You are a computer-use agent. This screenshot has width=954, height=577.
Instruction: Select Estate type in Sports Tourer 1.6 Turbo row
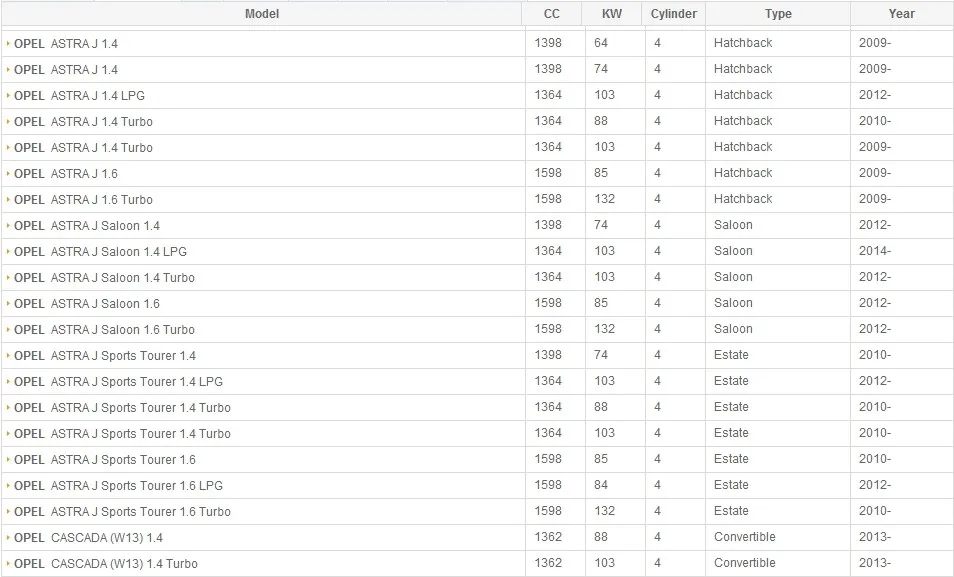pos(731,511)
